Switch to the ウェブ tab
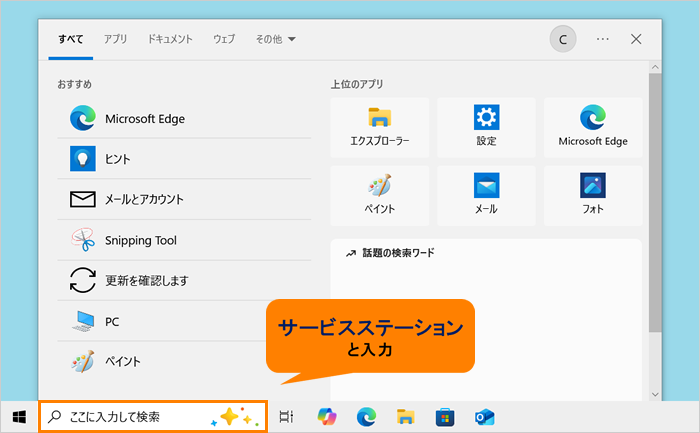This screenshot has height=433, width=700. pos(224,39)
